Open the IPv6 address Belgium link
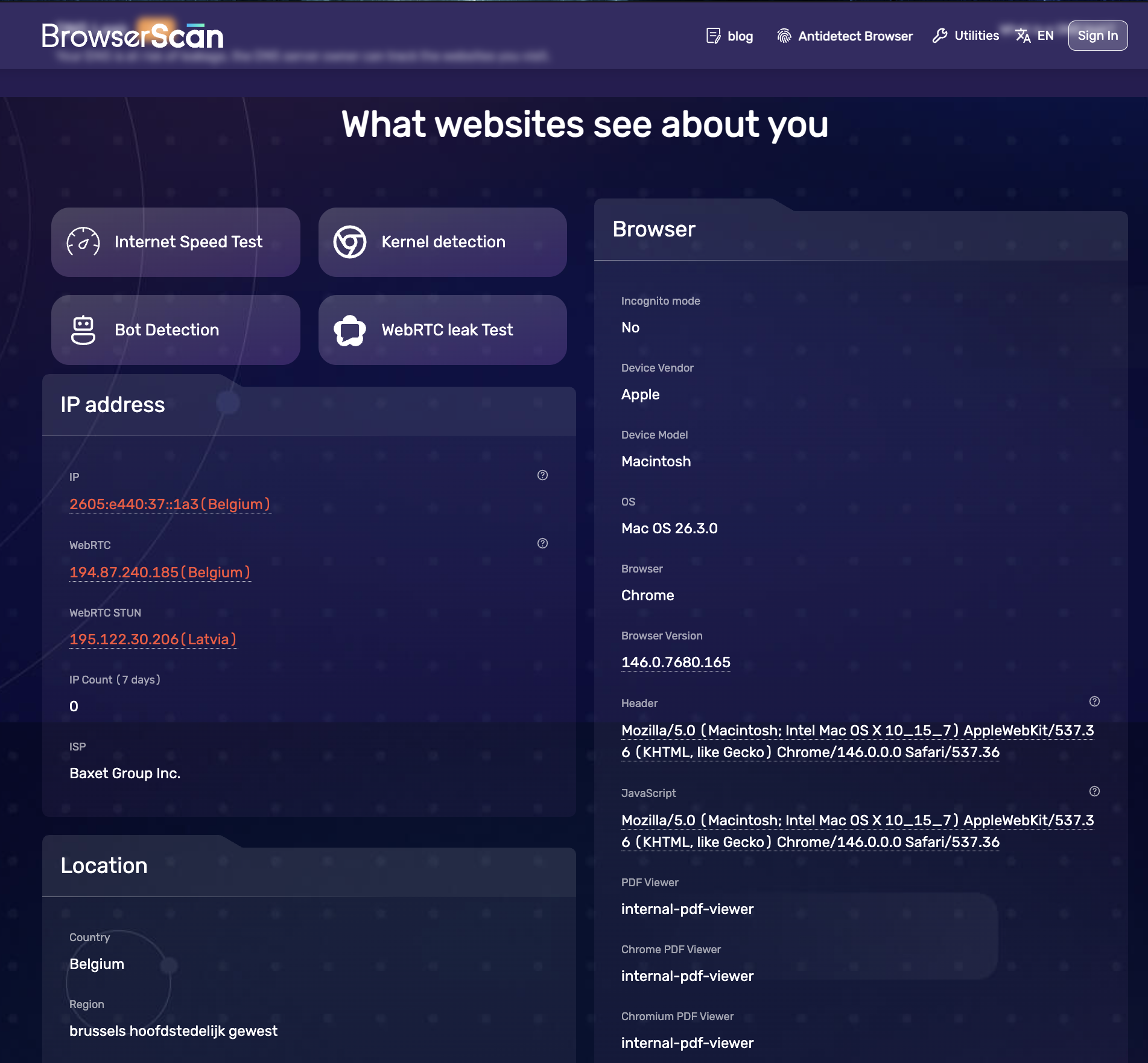Screen dimensions: 1148x1063 pos(170,504)
